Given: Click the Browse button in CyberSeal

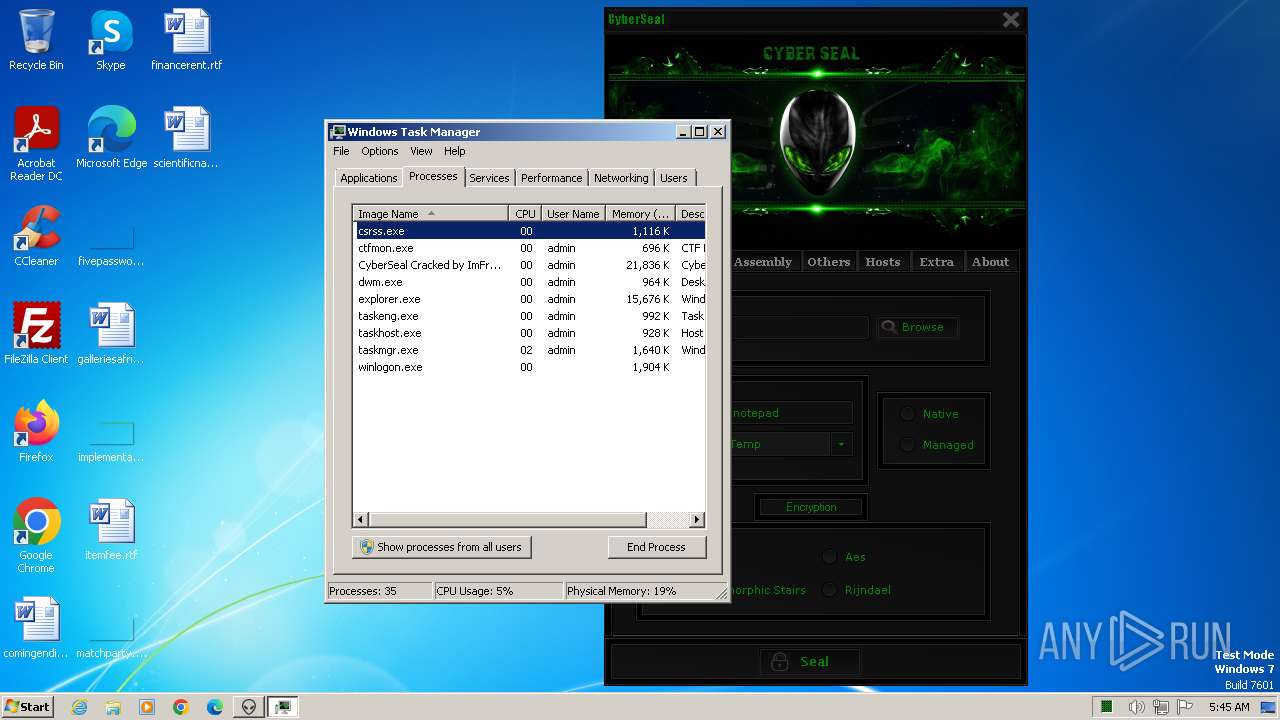Looking at the screenshot, I should click(917, 327).
